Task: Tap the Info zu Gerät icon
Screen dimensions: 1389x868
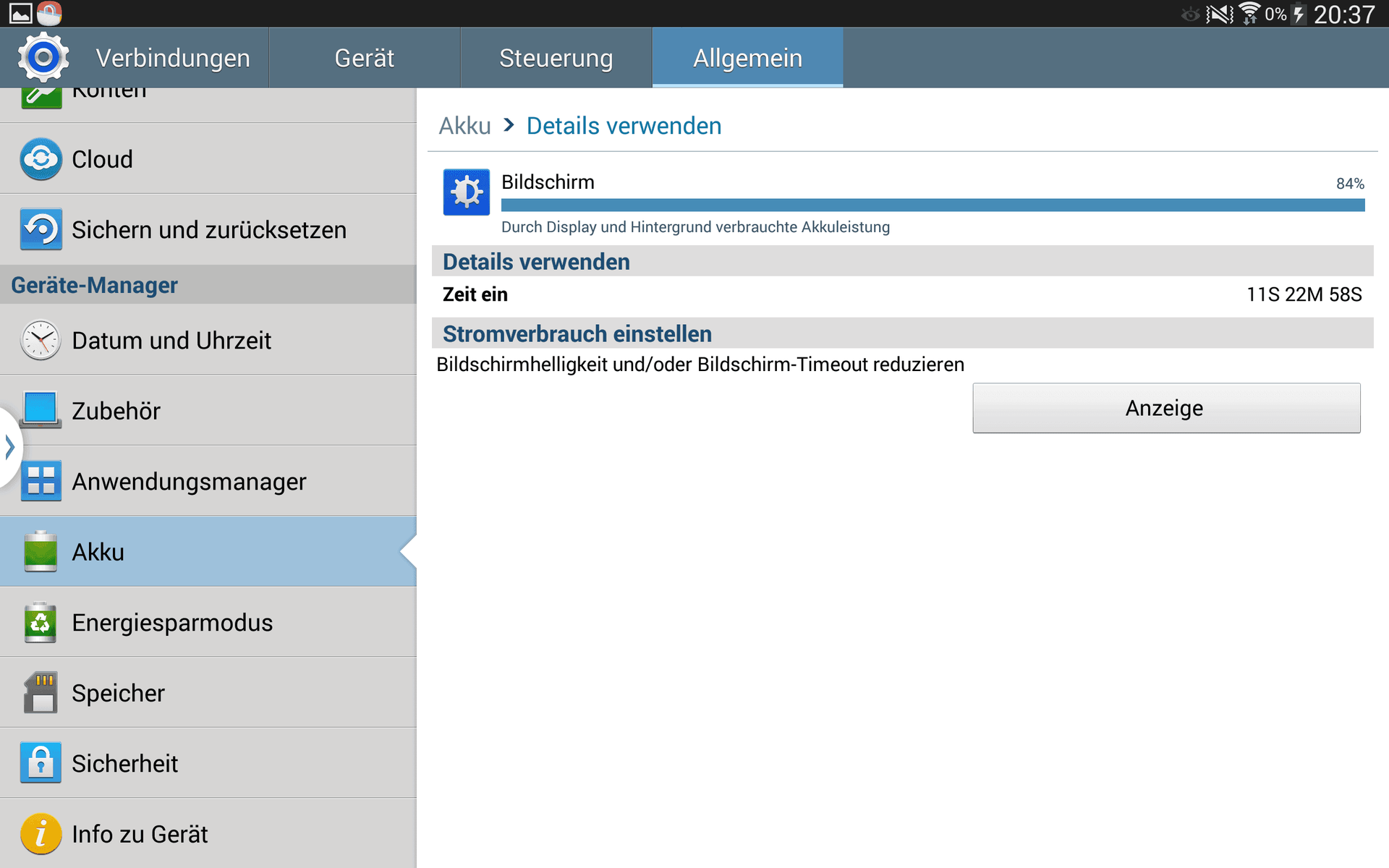Action: pos(41,834)
